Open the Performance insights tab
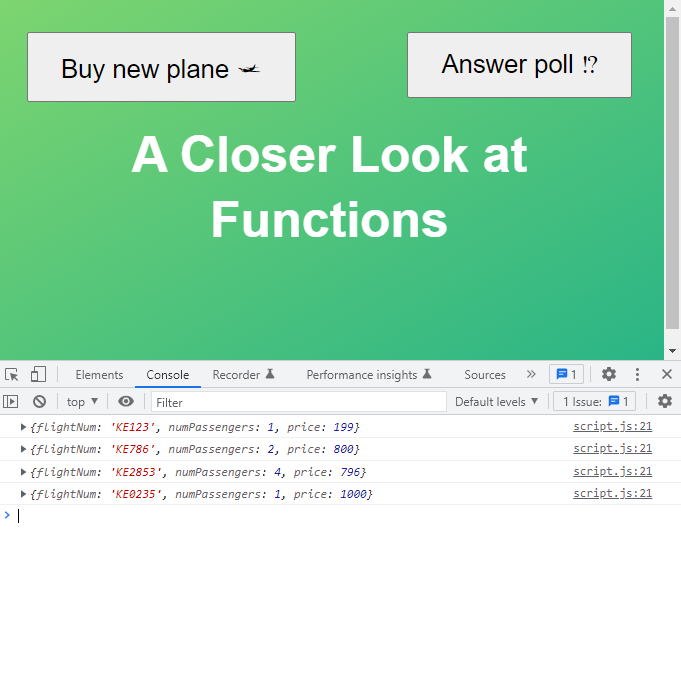Image resolution: width=681 pixels, height=683 pixels. point(369,375)
